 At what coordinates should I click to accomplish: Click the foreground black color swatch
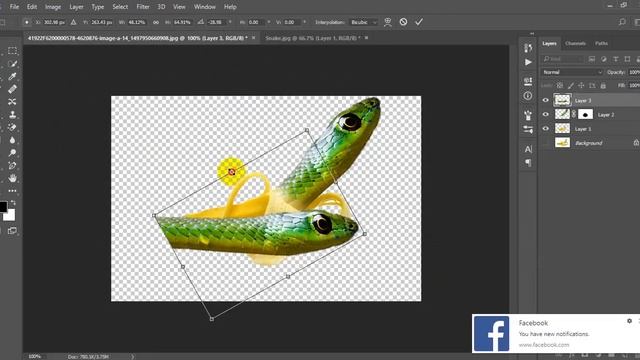pyautogui.click(x=3, y=207)
